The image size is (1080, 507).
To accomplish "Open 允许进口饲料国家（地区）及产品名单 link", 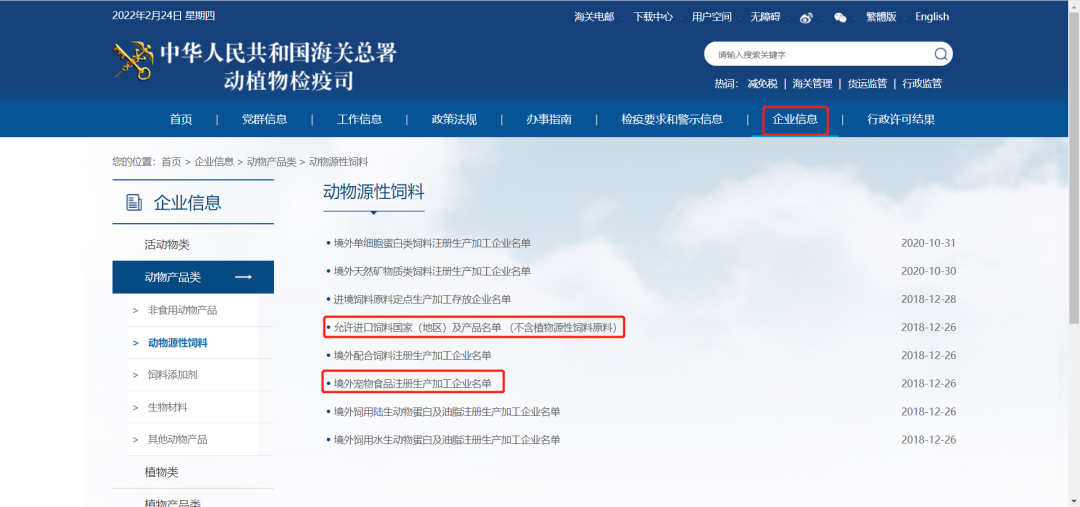I will (x=476, y=328).
